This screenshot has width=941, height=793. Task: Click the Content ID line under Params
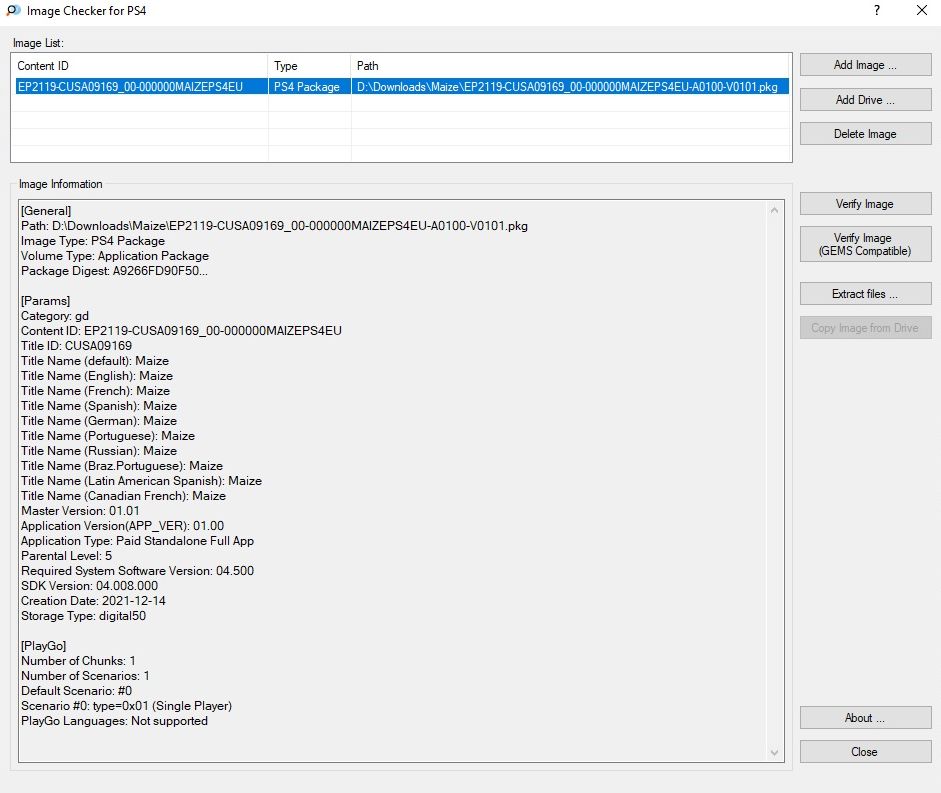(x=181, y=331)
